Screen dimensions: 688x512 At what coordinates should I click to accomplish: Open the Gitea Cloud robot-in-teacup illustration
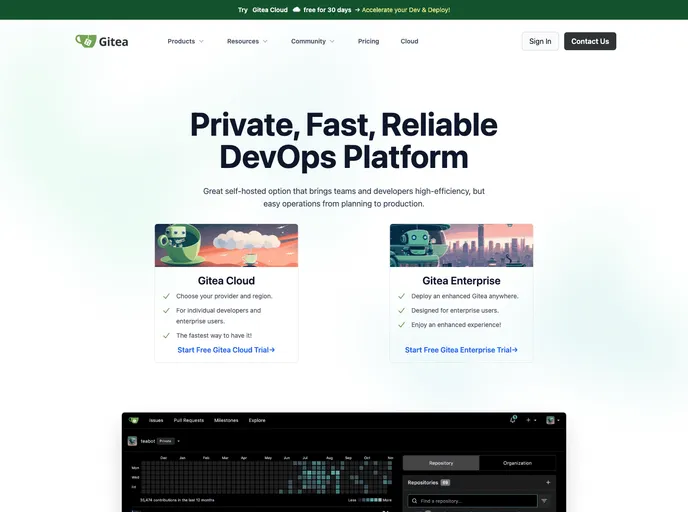(x=226, y=245)
